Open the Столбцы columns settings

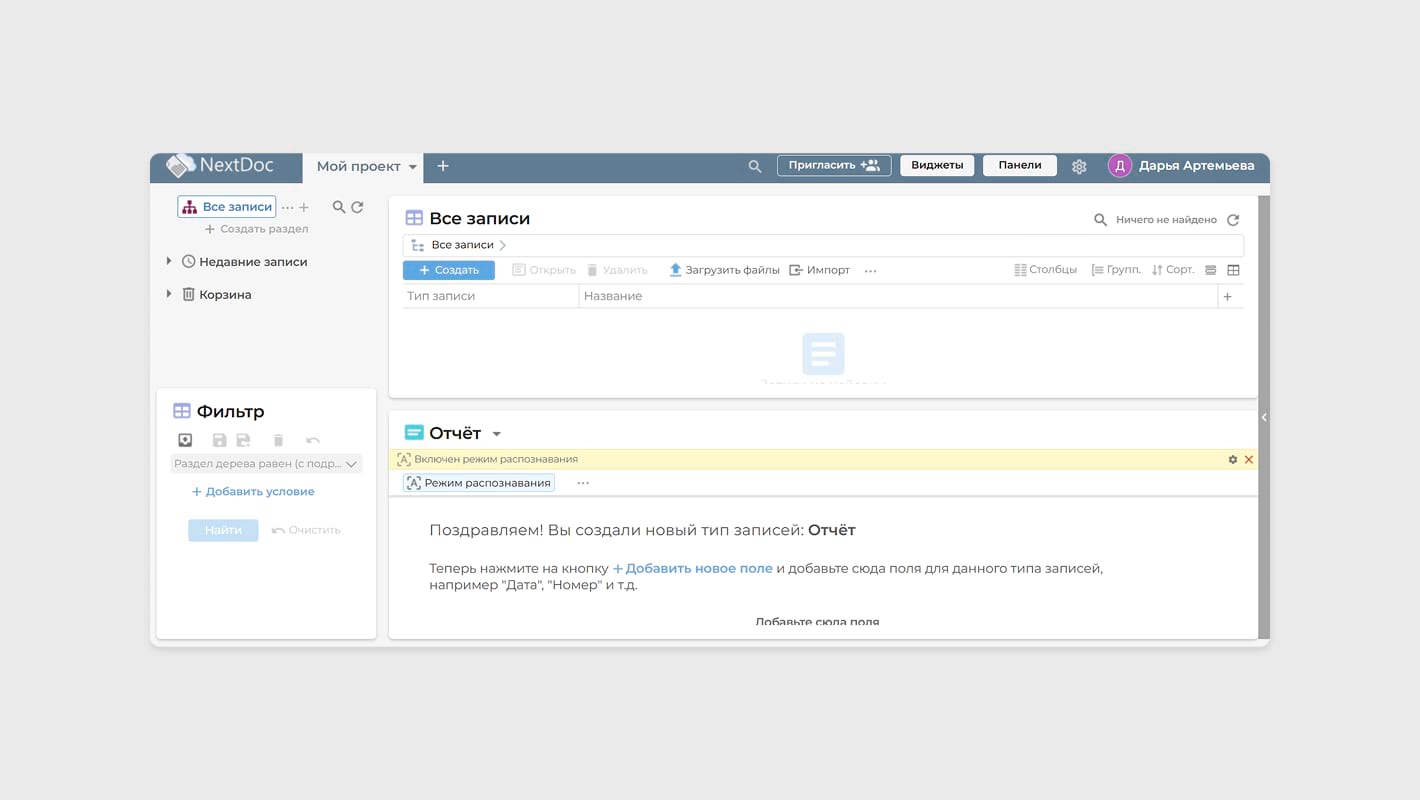[1045, 270]
